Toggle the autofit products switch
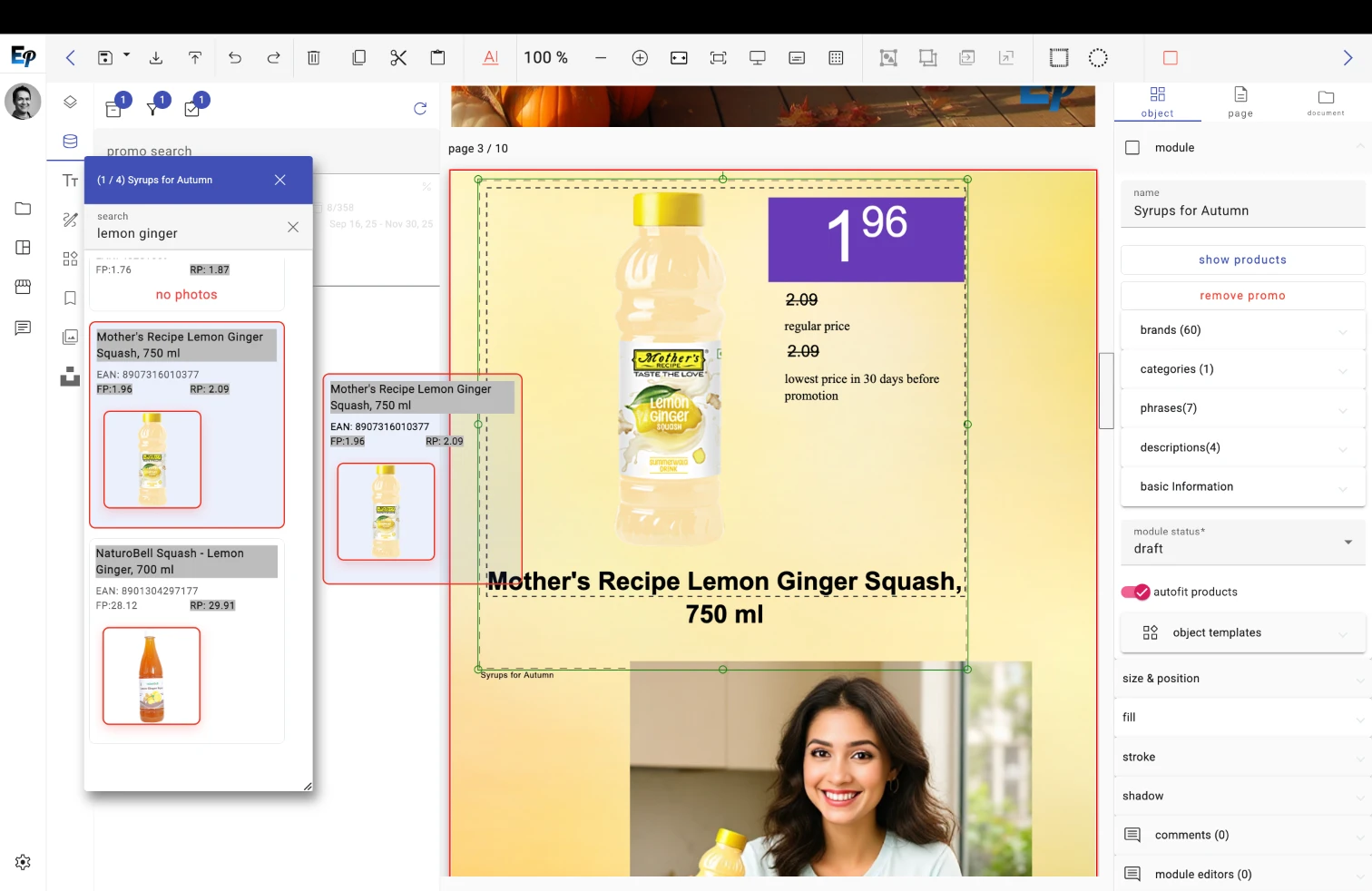Screen dimensions: 1372x891 pos(1136,592)
